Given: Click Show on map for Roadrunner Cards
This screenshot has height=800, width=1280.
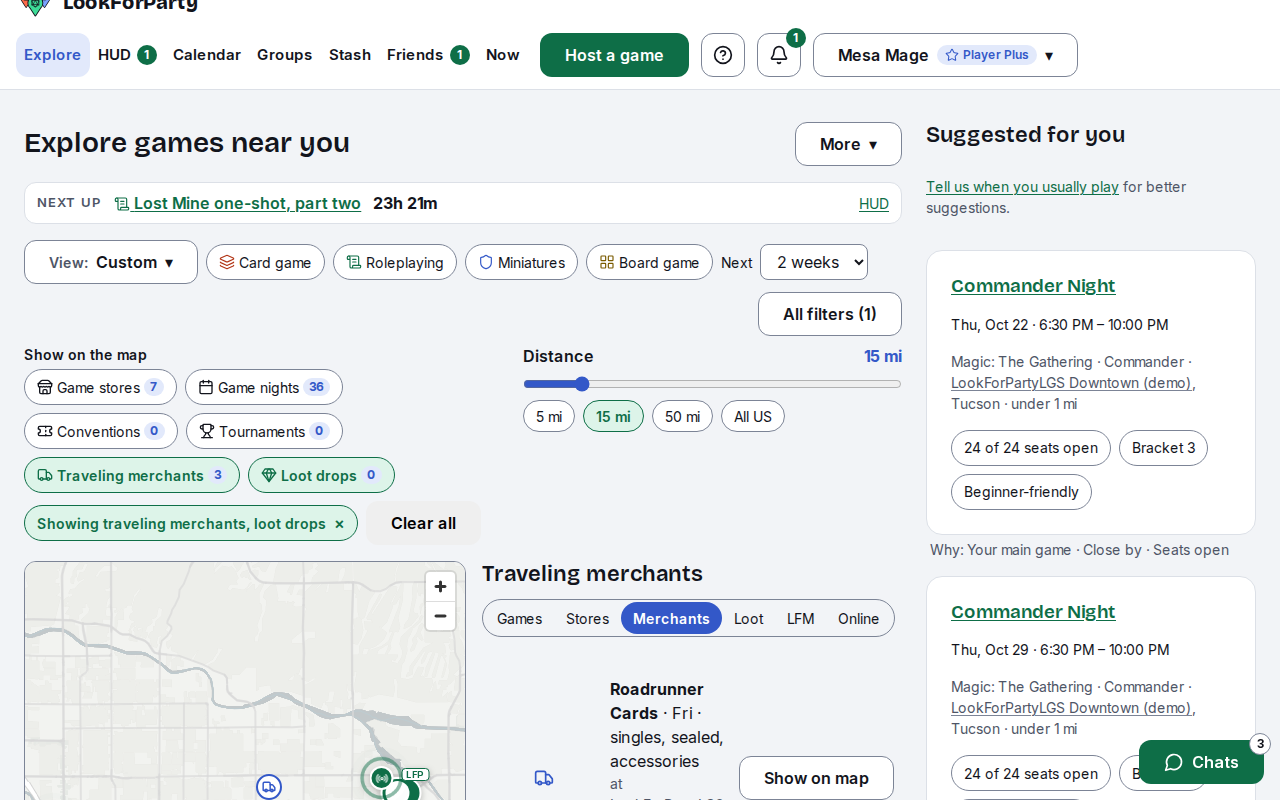Looking at the screenshot, I should point(816,778).
